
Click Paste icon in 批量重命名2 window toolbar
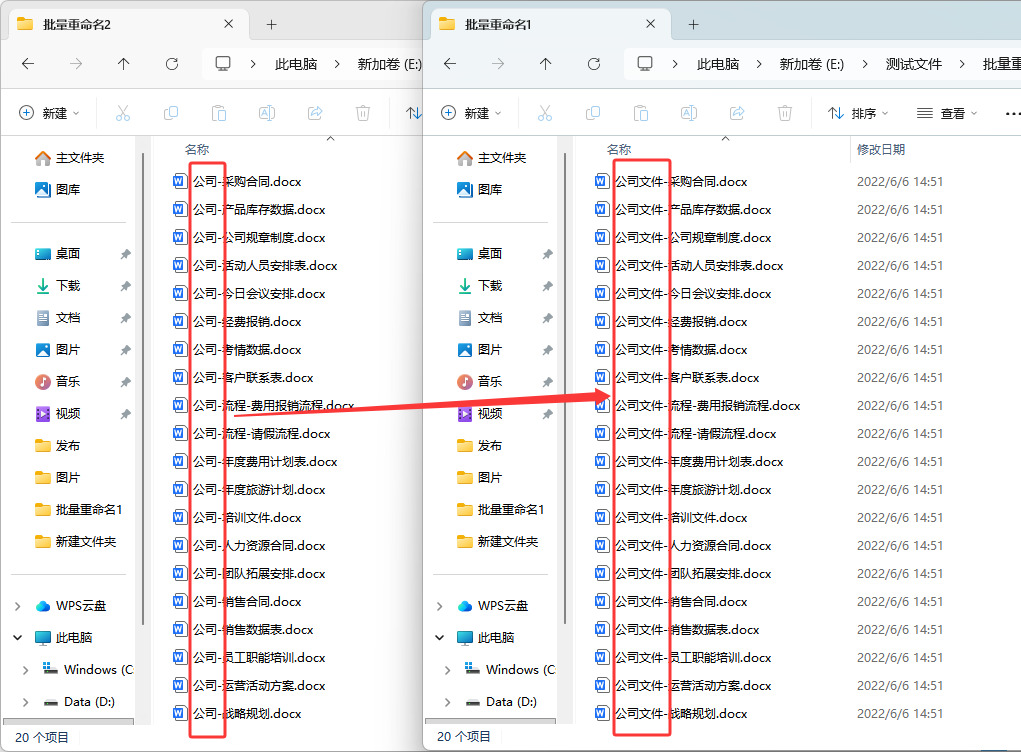click(219, 113)
